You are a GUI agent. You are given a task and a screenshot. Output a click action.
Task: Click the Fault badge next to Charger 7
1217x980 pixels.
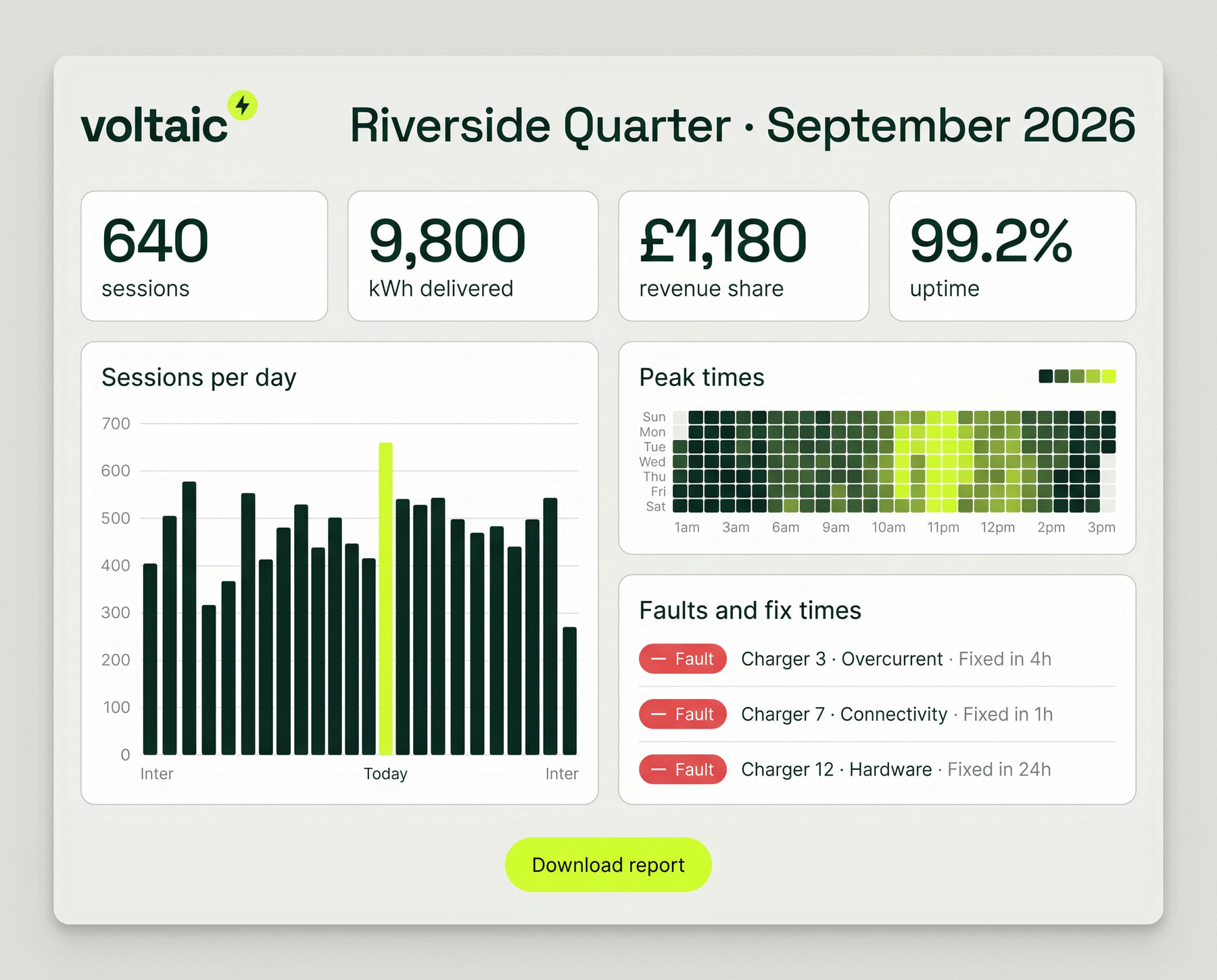tap(683, 714)
